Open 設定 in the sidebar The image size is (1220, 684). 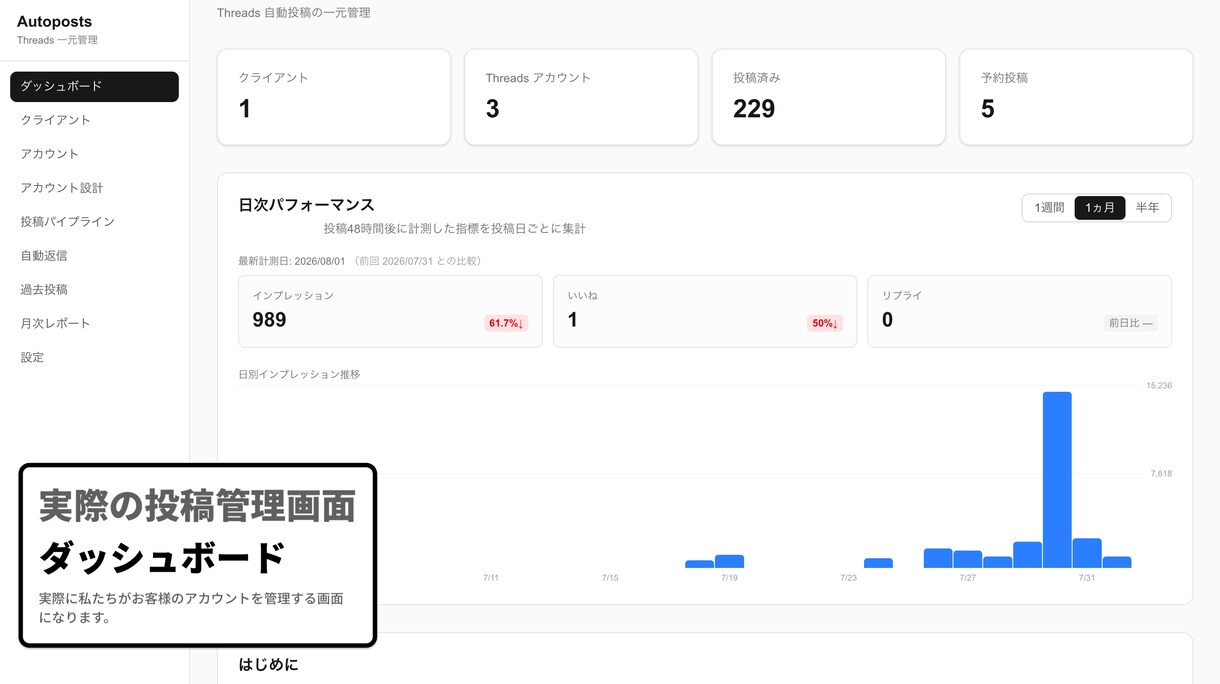(x=94, y=358)
